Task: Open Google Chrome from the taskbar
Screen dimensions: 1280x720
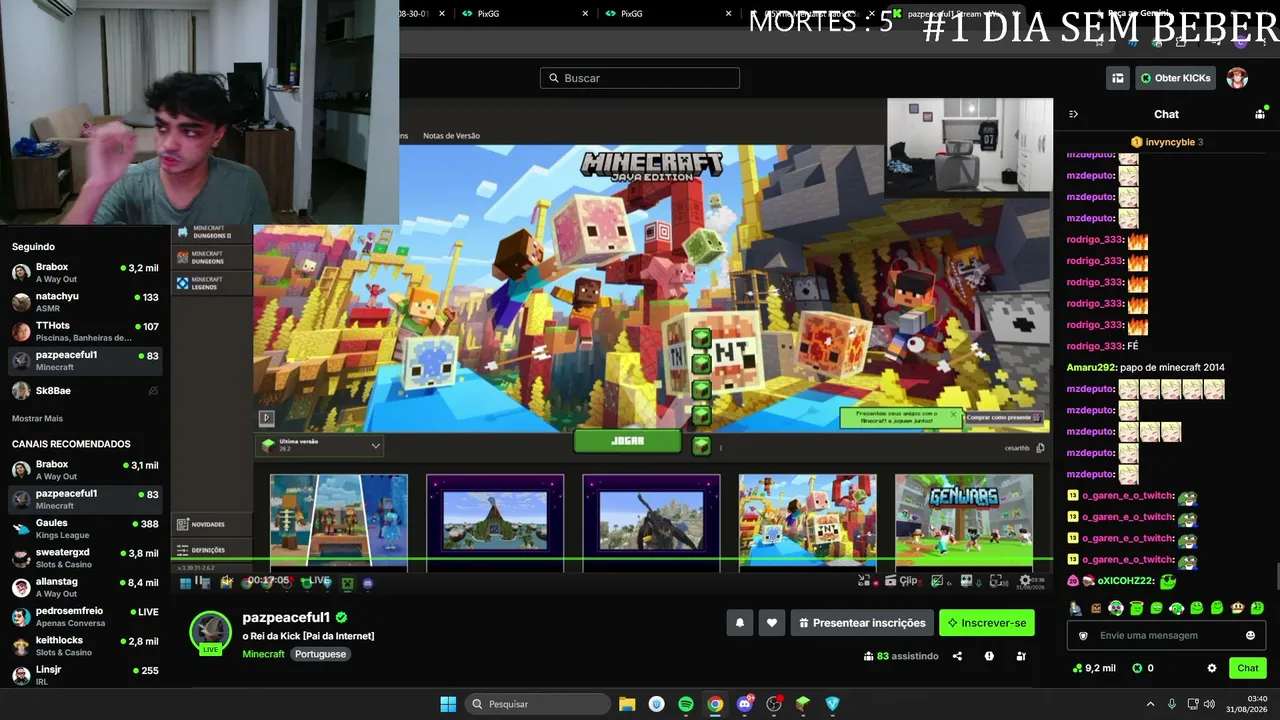Action: 715,704
